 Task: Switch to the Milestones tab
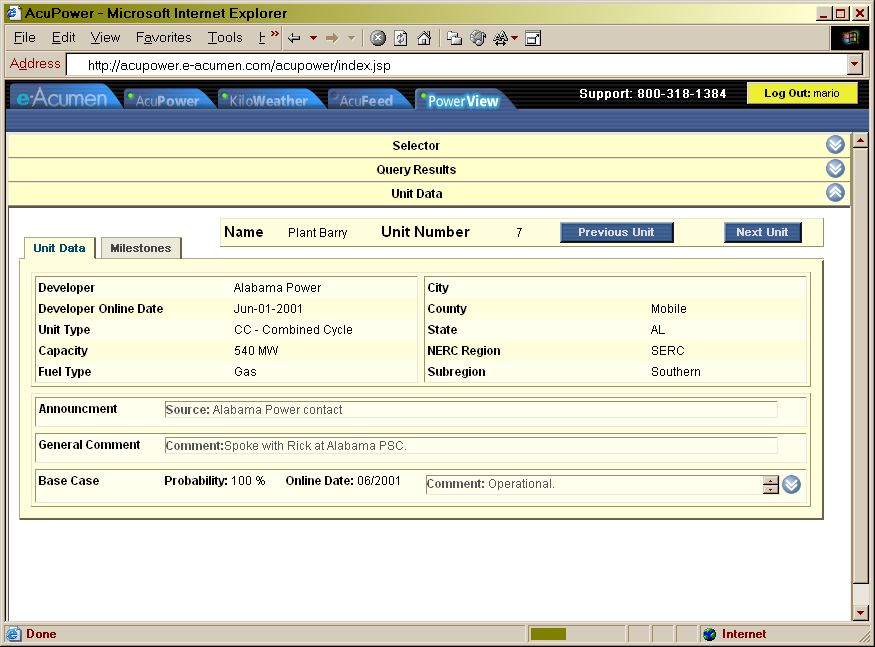tap(140, 247)
